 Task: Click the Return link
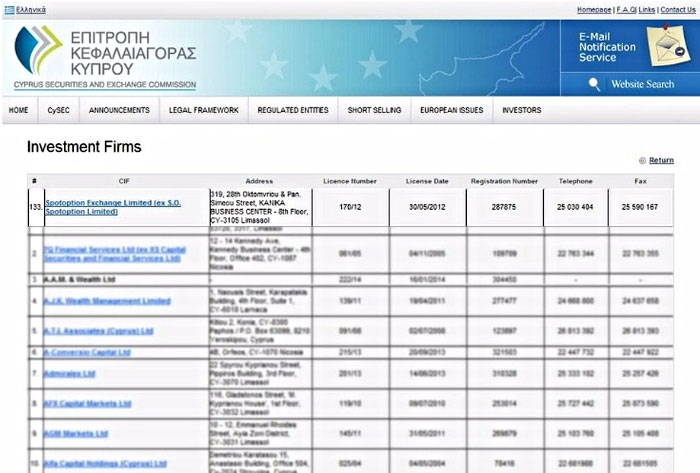[661, 160]
